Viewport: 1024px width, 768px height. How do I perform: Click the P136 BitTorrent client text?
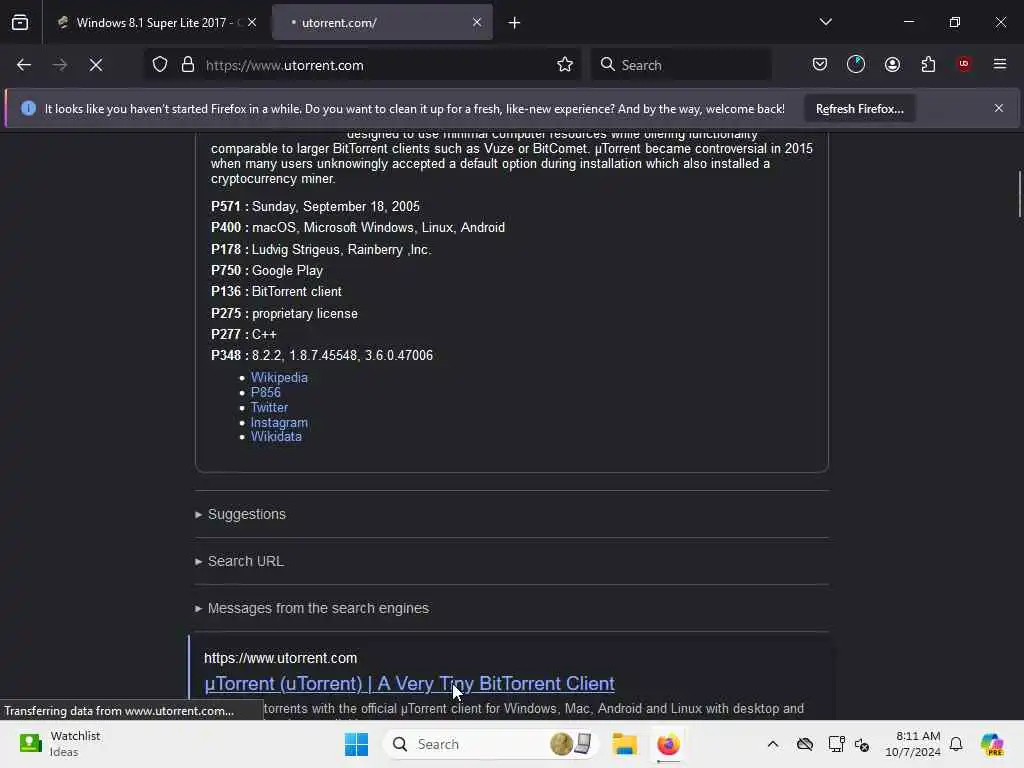[276, 291]
